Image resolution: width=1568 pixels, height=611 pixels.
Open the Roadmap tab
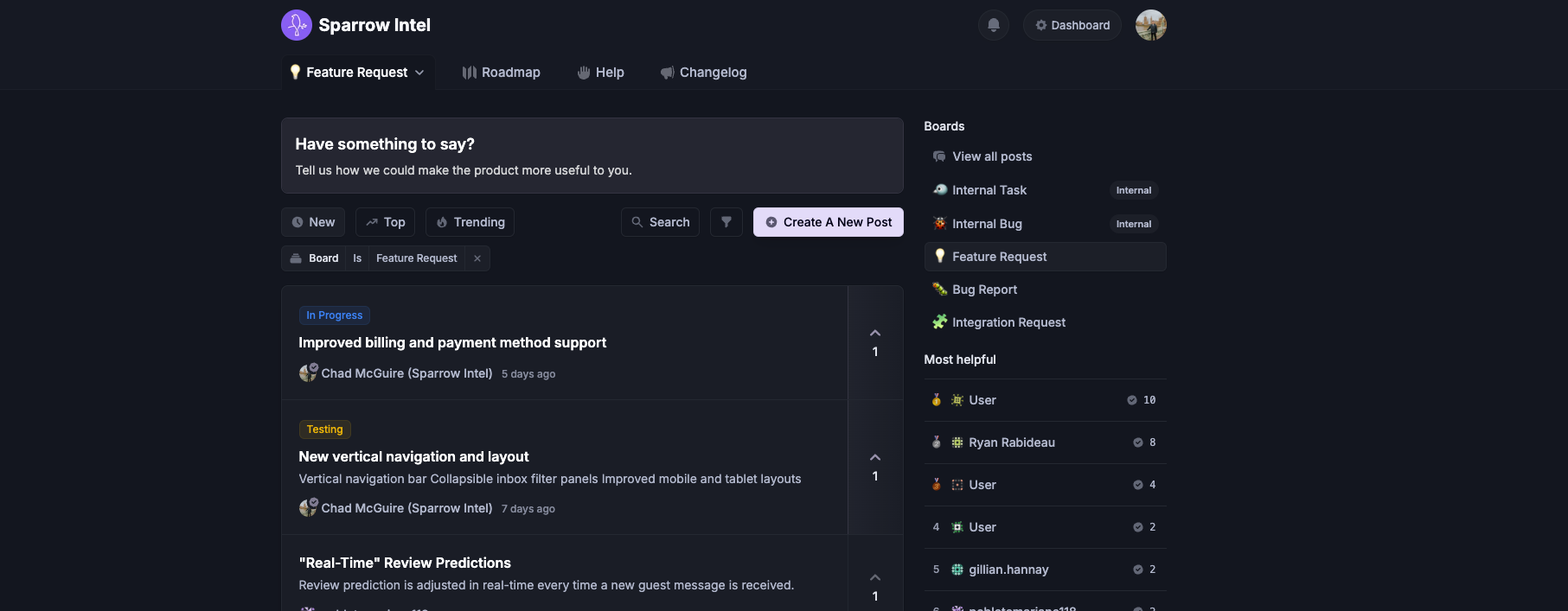pyautogui.click(x=501, y=73)
